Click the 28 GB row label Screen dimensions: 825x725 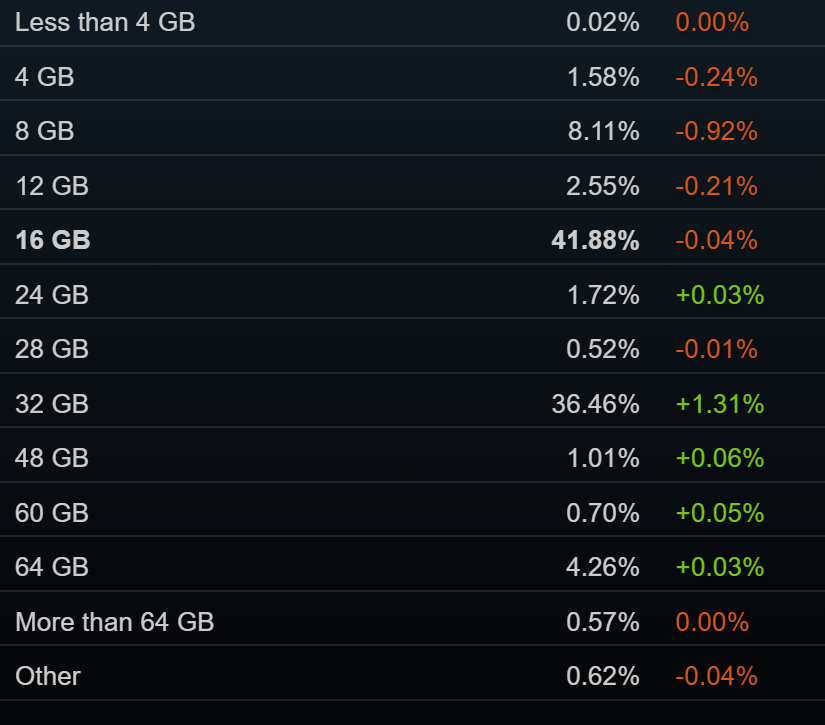click(52, 349)
